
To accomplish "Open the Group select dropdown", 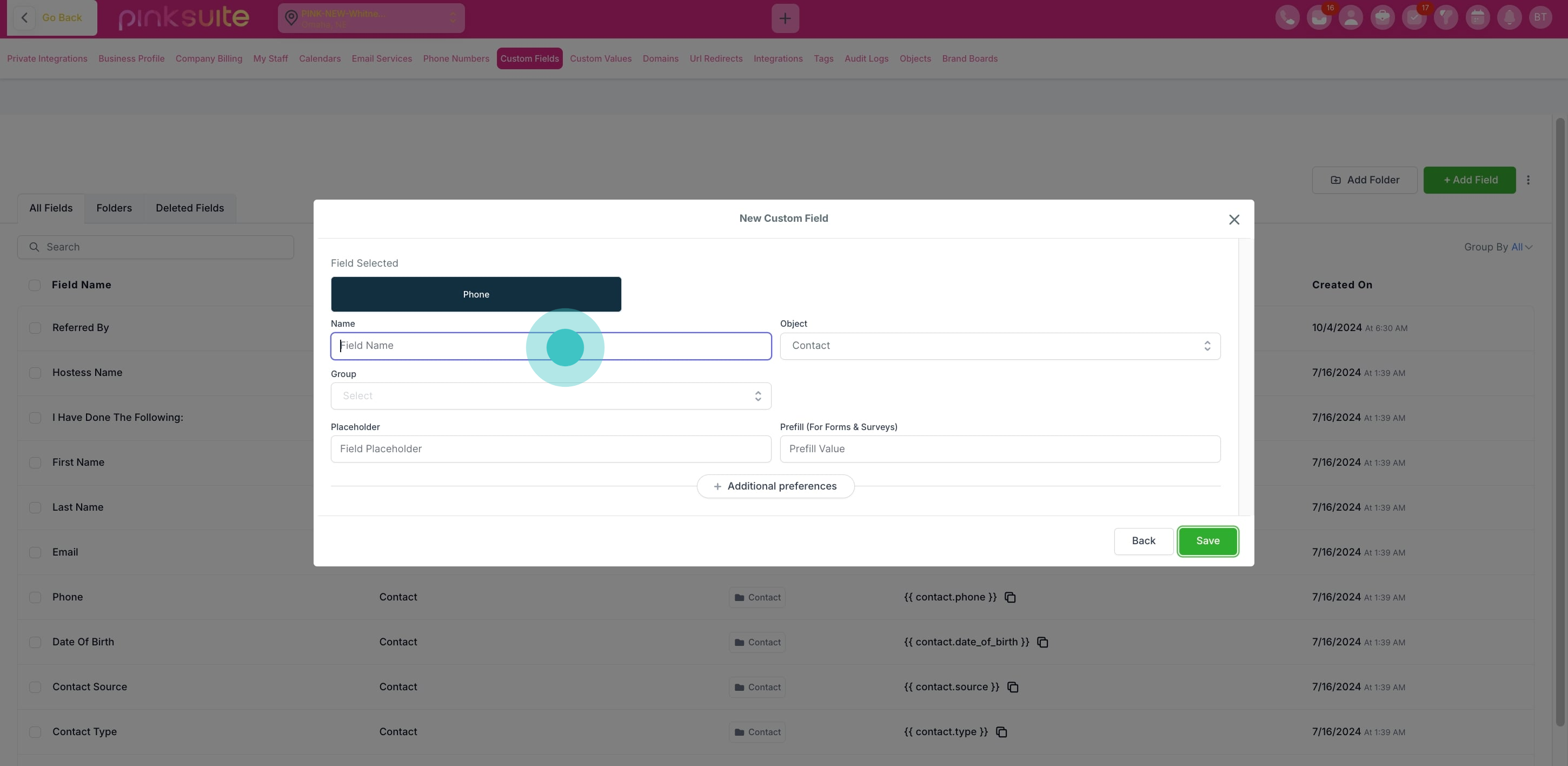I will [550, 396].
